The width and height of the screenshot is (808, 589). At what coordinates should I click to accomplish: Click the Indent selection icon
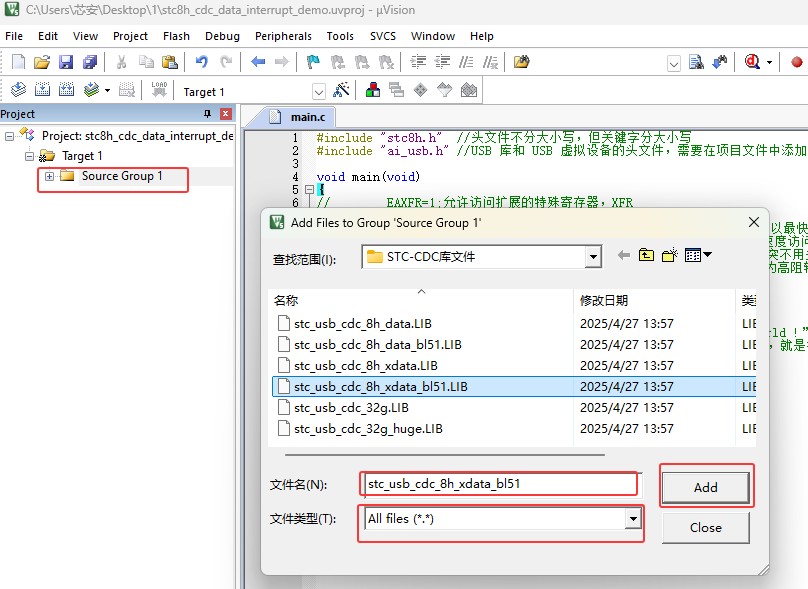[418, 62]
